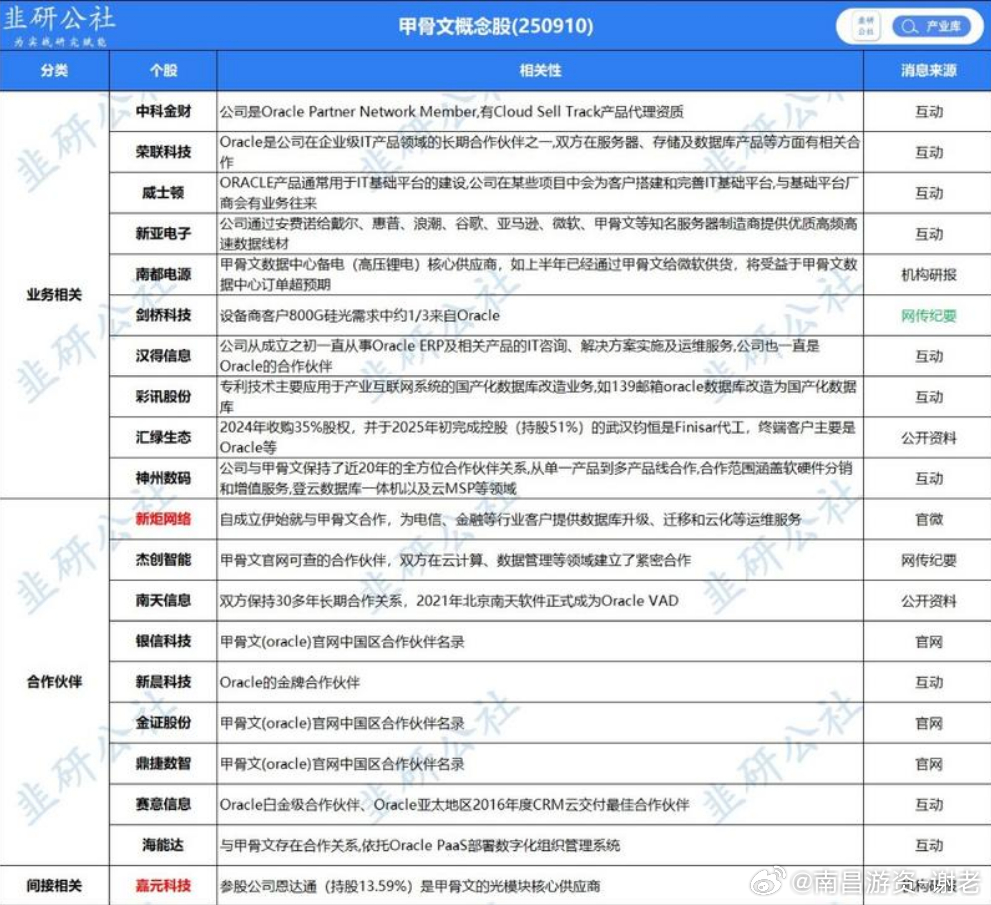The width and height of the screenshot is (991, 905).
Task: Select stock 南天信息
Action: point(163,600)
